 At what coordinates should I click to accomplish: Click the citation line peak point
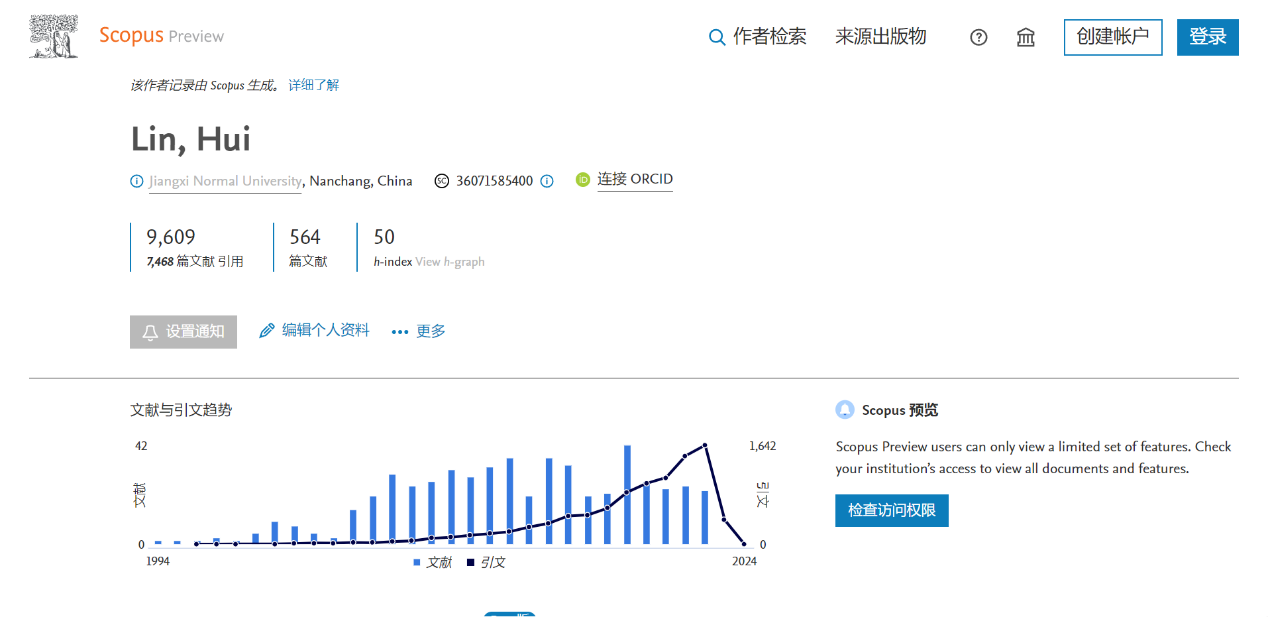tap(705, 445)
